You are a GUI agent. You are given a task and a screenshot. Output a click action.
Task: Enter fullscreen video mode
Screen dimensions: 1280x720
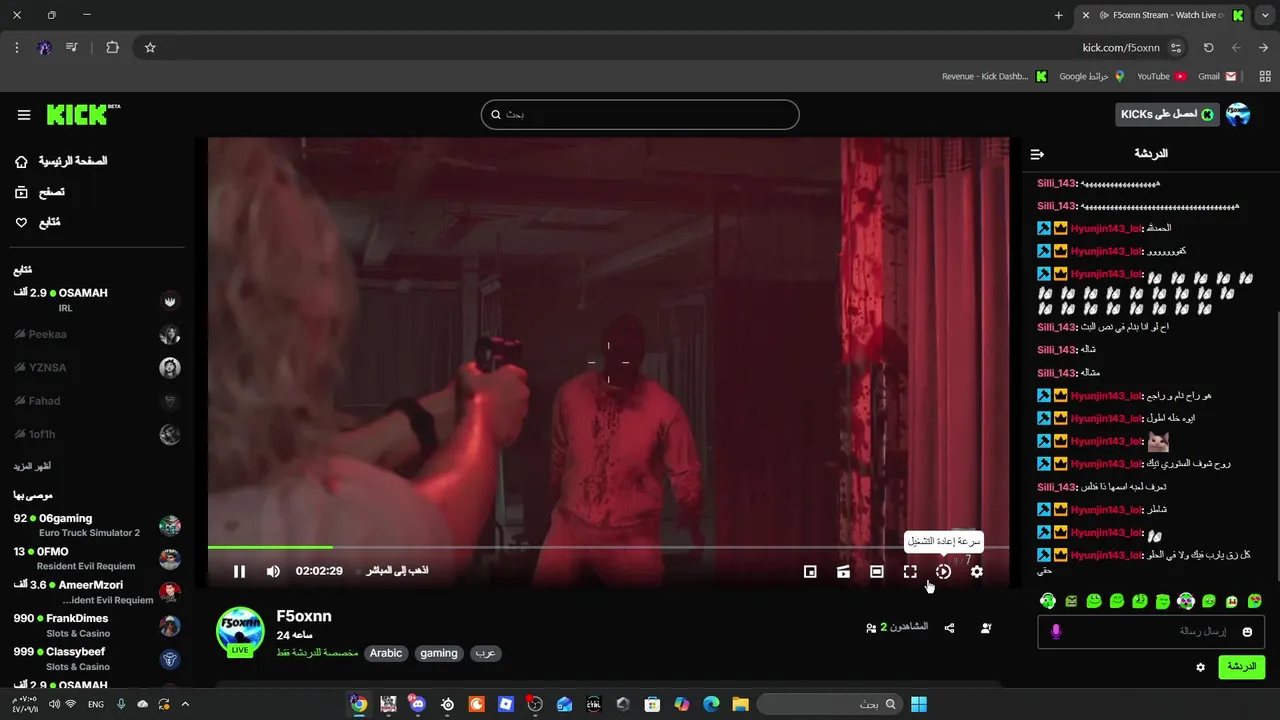910,571
